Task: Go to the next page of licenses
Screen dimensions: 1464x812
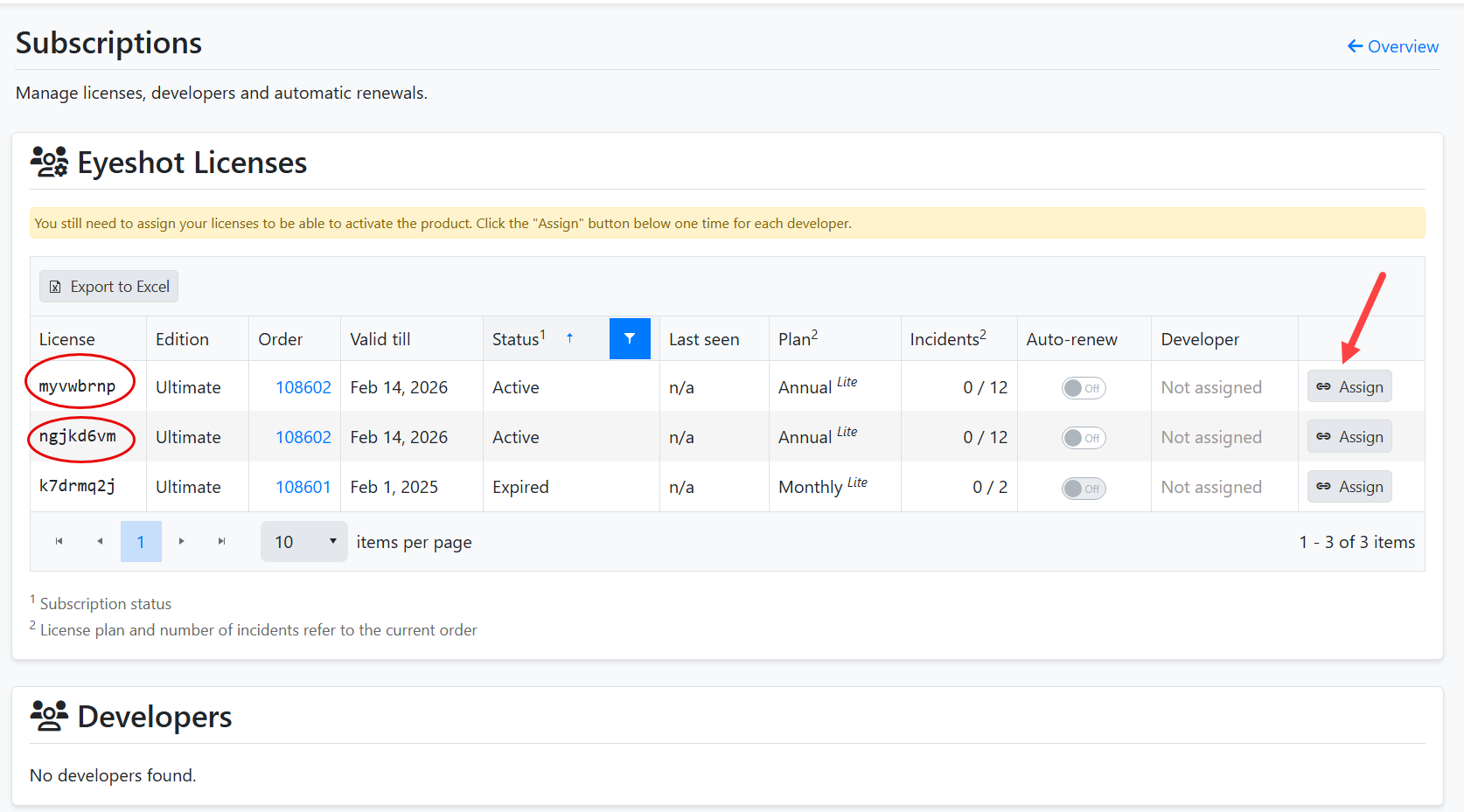Action: [181, 541]
